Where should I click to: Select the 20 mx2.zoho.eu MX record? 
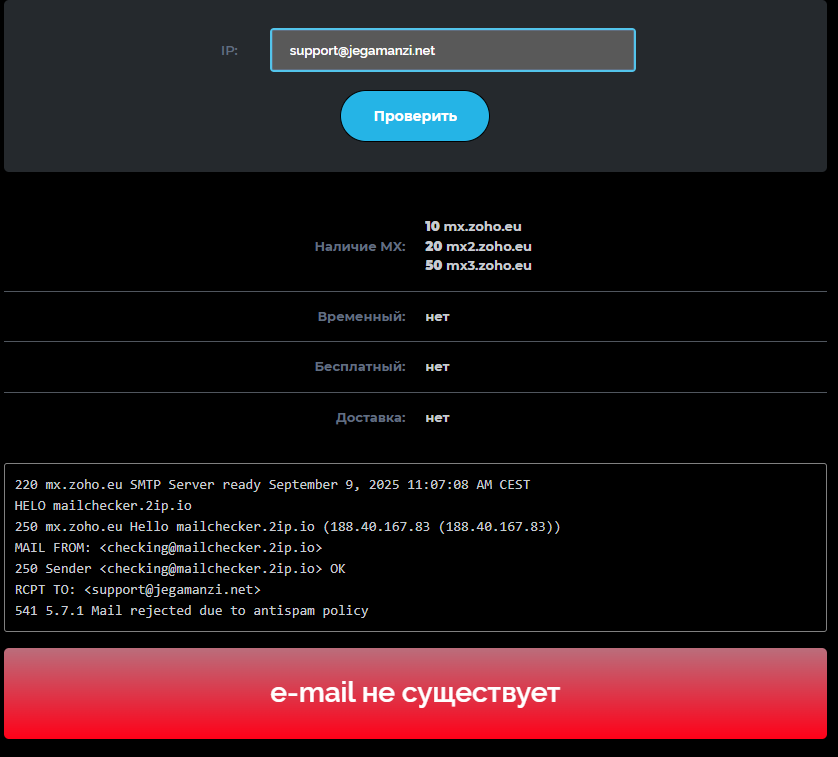pos(478,246)
